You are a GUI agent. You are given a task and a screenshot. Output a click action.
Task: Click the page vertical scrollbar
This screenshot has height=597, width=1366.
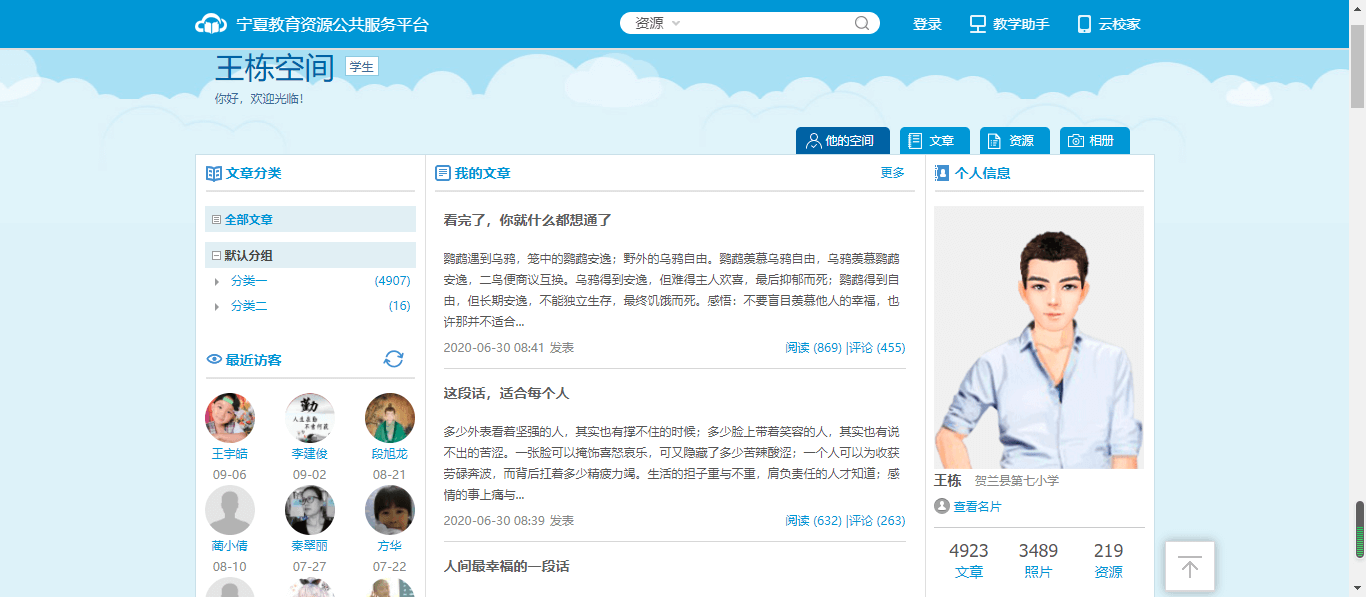tap(1357, 300)
